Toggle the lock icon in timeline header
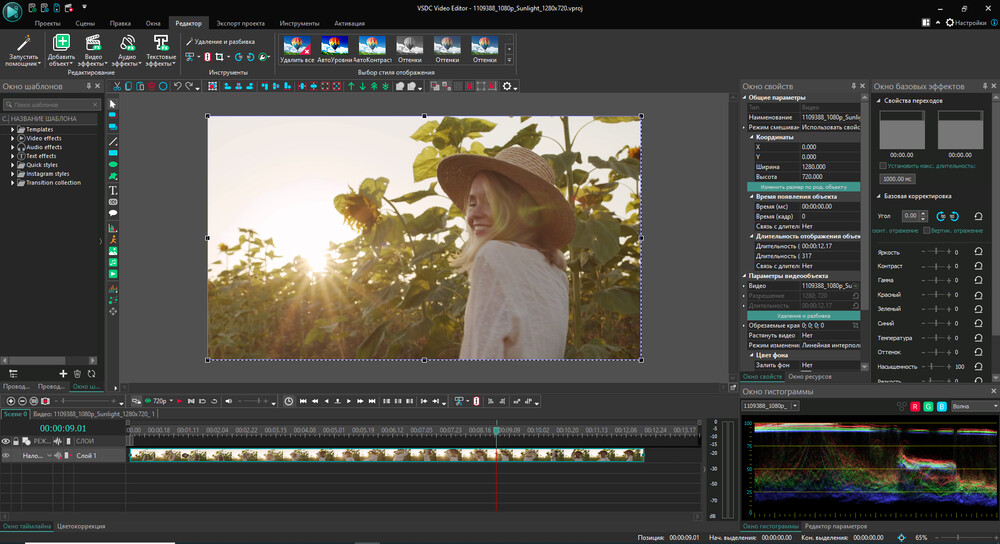The image size is (1000, 544). coord(16,441)
